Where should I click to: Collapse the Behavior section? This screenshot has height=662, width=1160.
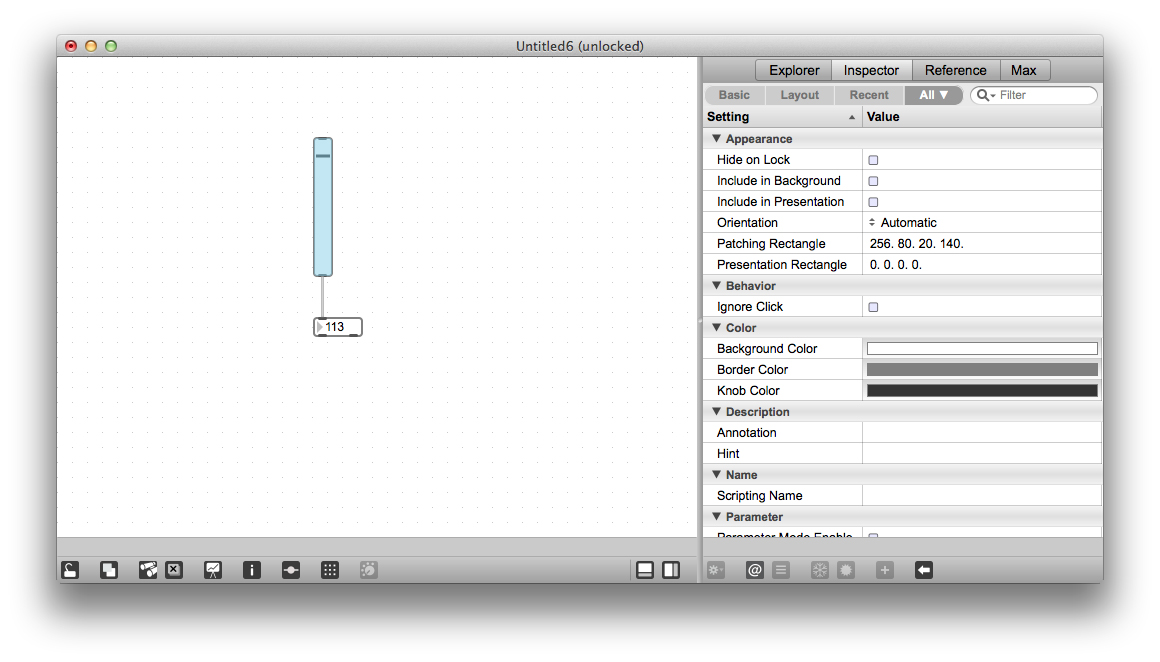click(x=716, y=286)
